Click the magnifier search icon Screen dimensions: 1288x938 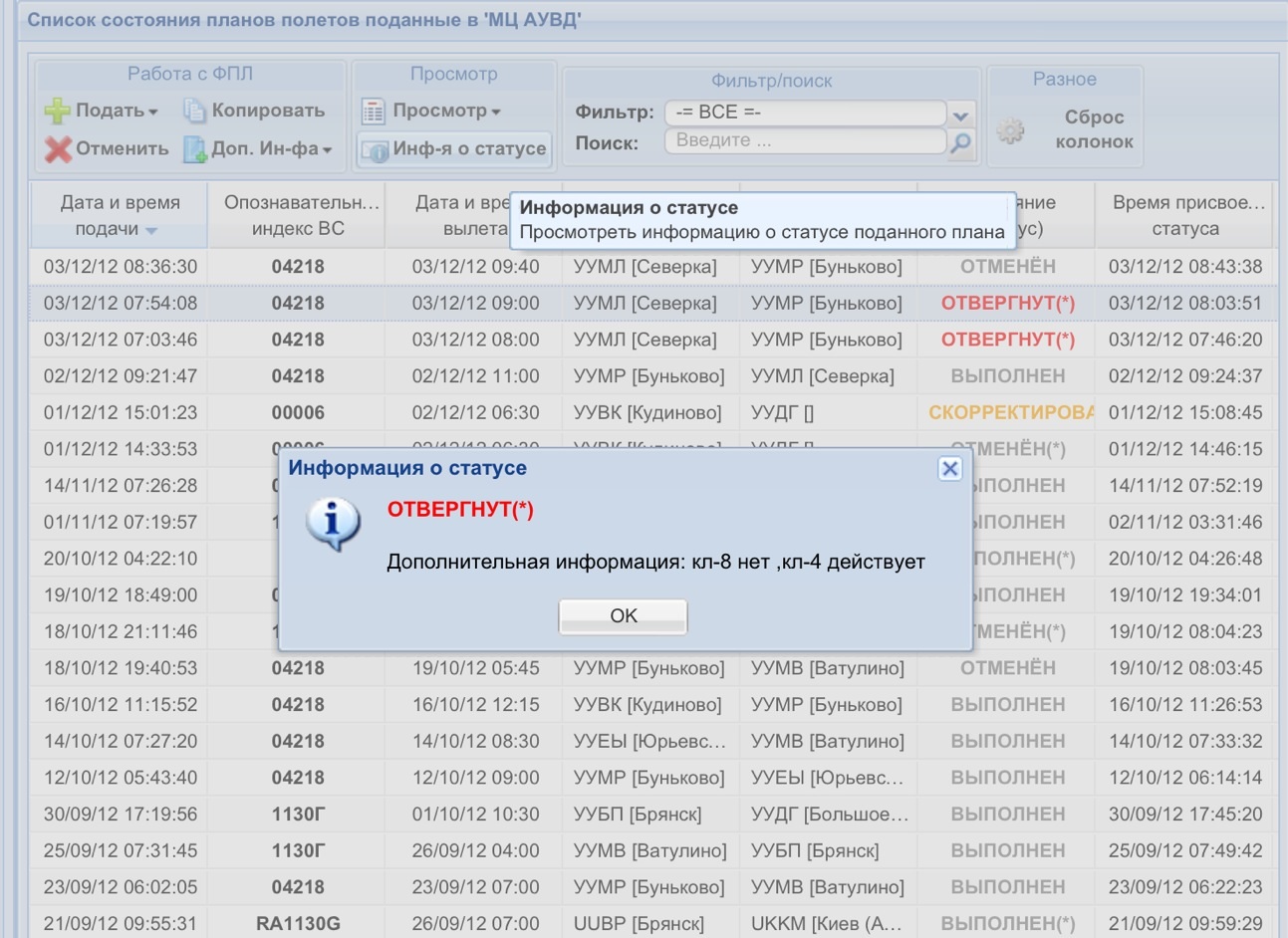960,143
